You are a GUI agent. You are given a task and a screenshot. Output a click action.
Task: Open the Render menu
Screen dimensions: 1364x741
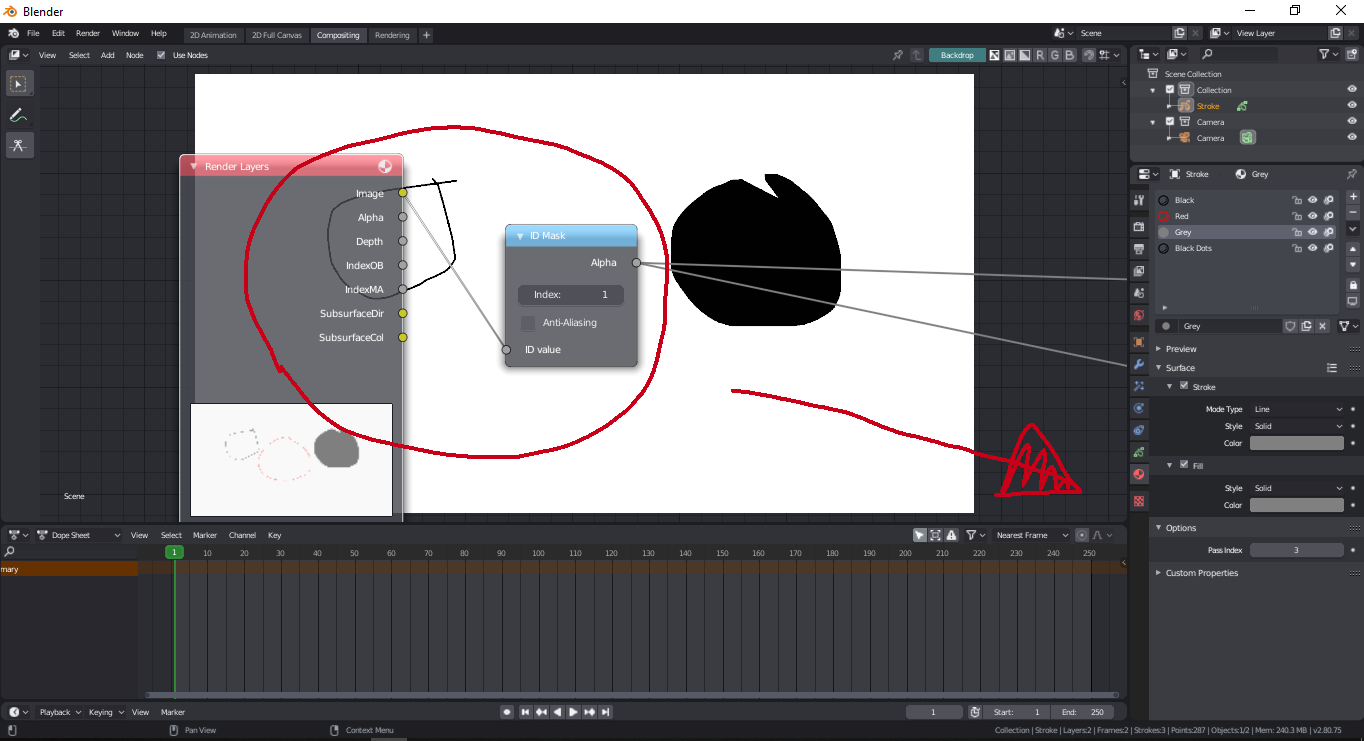click(x=88, y=33)
